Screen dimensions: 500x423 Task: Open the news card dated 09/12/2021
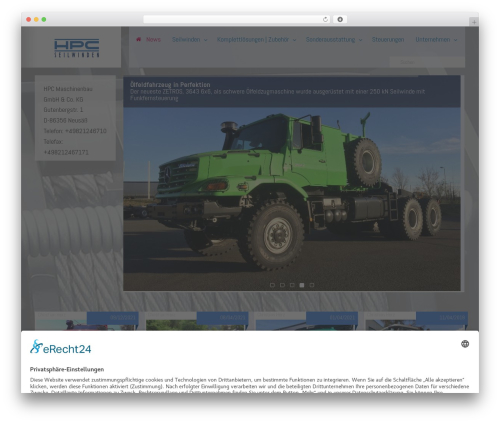(86, 321)
